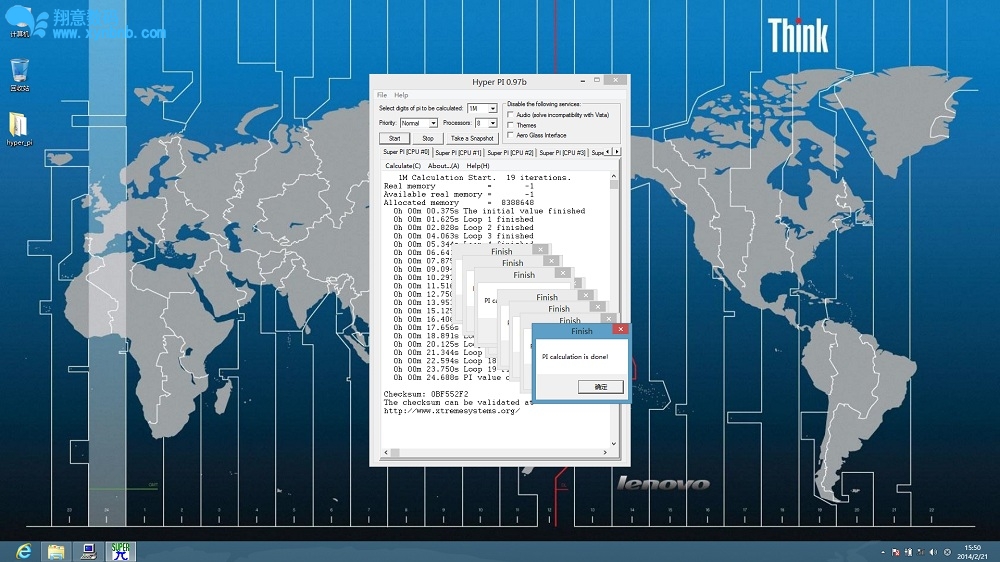Enable the Audio service disable checkbox

[x=511, y=115]
